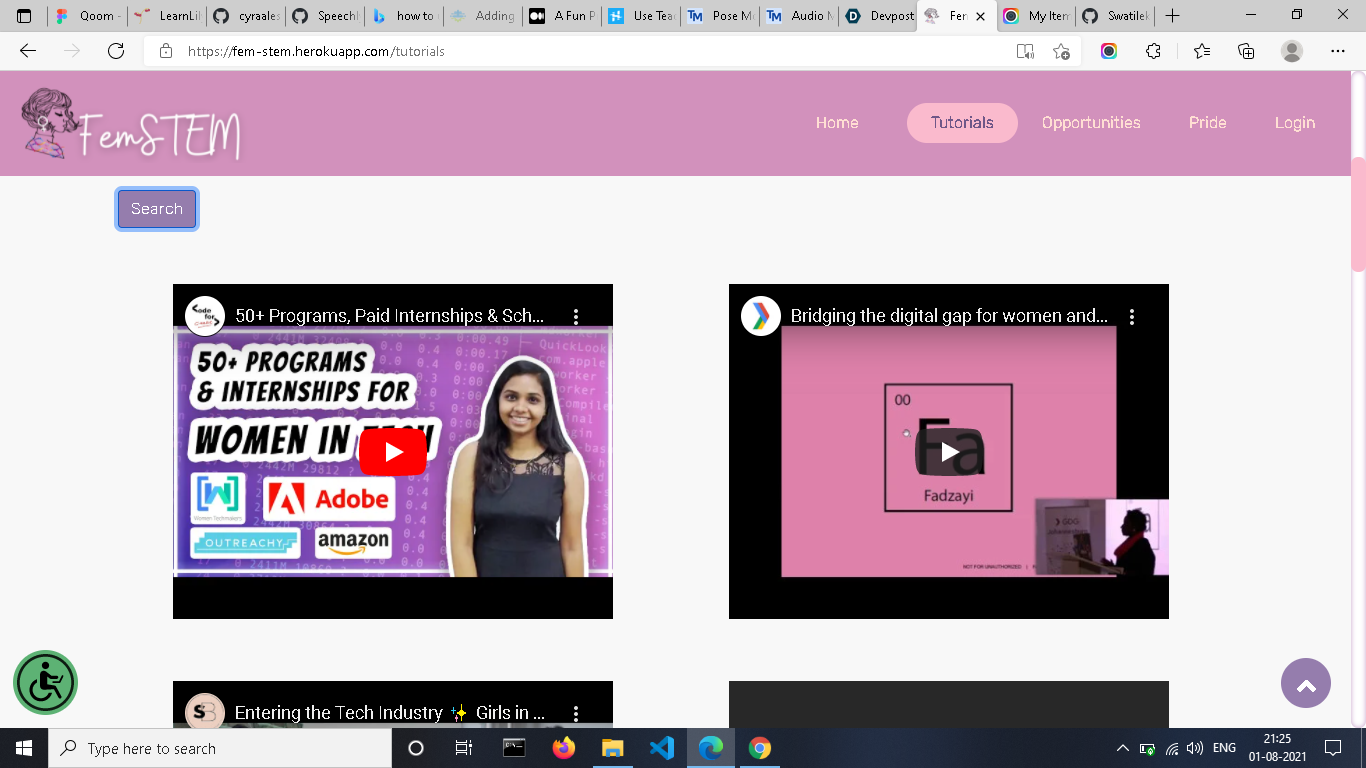Viewport: 1366px width, 768px height.
Task: Open Visual Studio Code from taskbar
Action: tap(662, 748)
